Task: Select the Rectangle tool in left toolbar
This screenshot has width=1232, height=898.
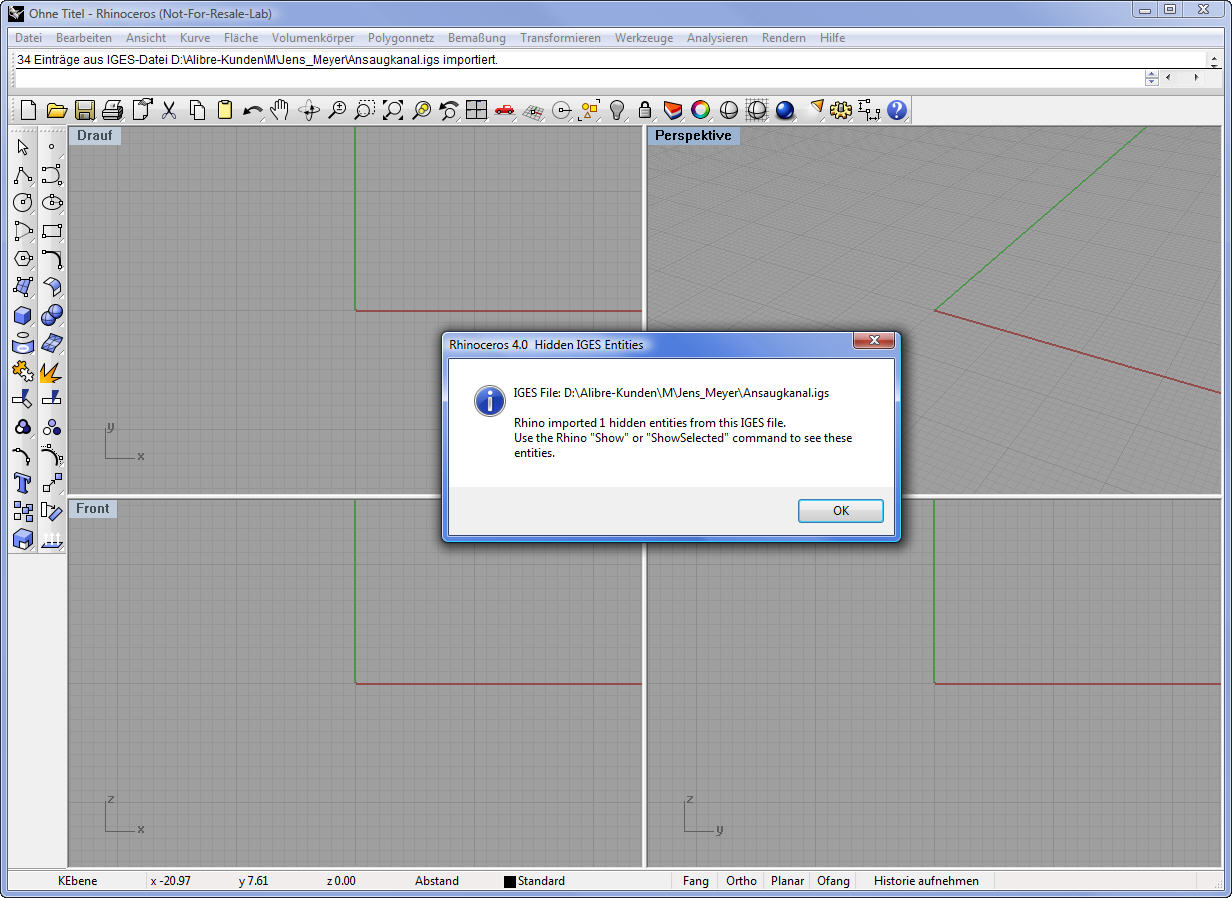Action: [x=52, y=231]
